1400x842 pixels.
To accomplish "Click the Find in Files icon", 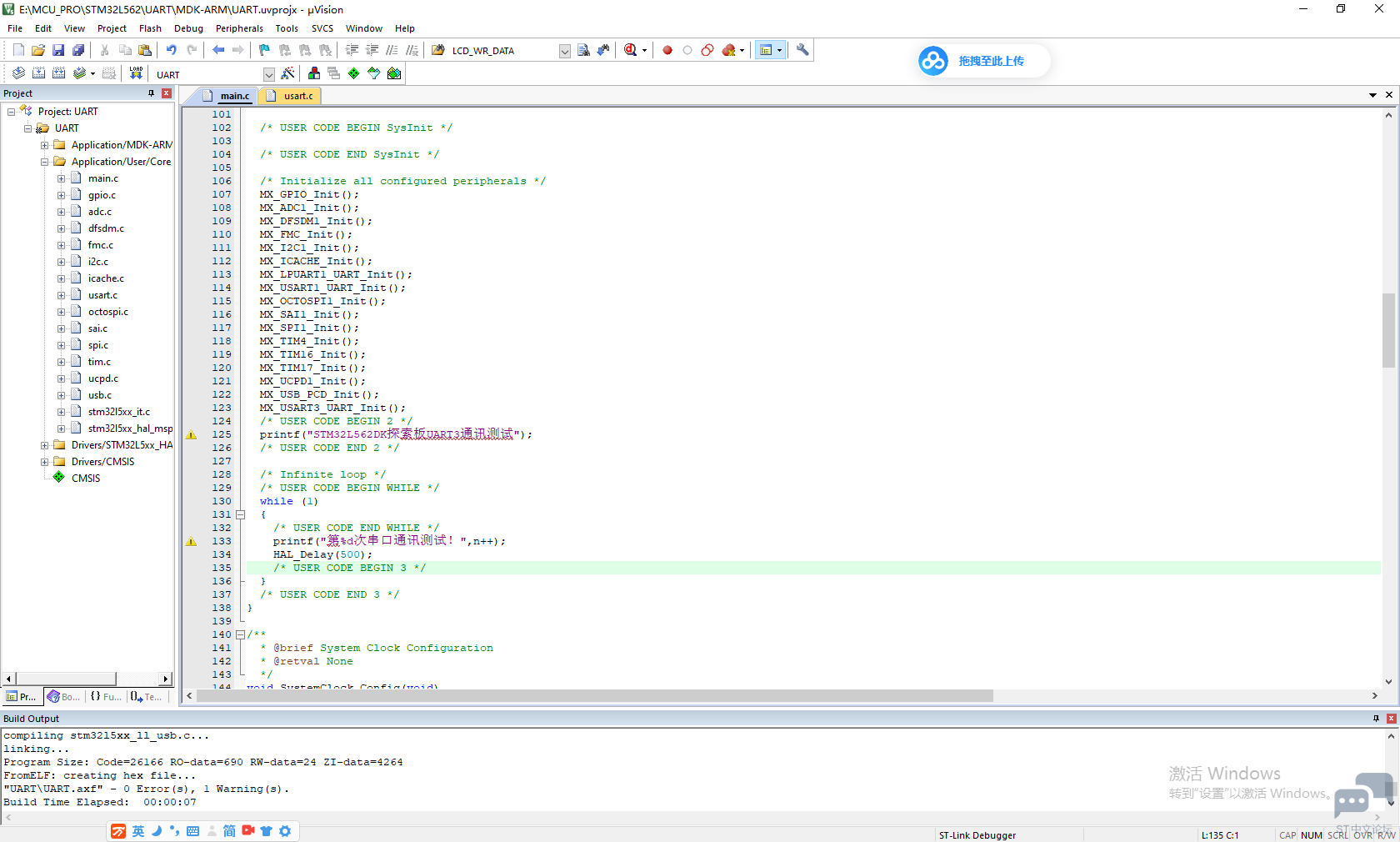I will (x=437, y=50).
